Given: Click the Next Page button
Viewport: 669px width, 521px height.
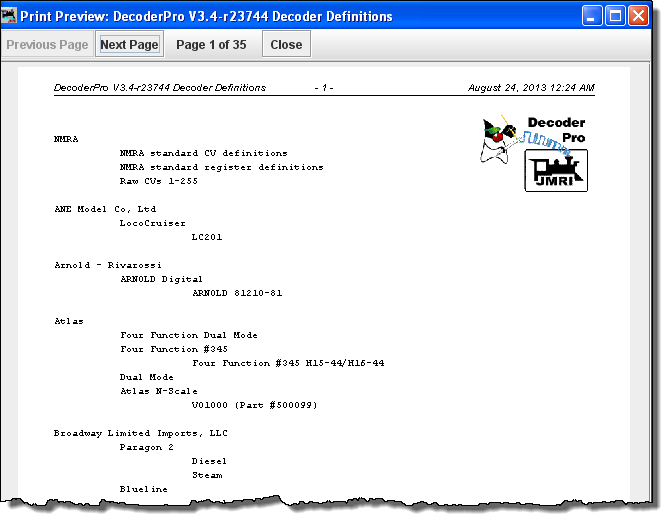Looking at the screenshot, I should pyautogui.click(x=129, y=45).
